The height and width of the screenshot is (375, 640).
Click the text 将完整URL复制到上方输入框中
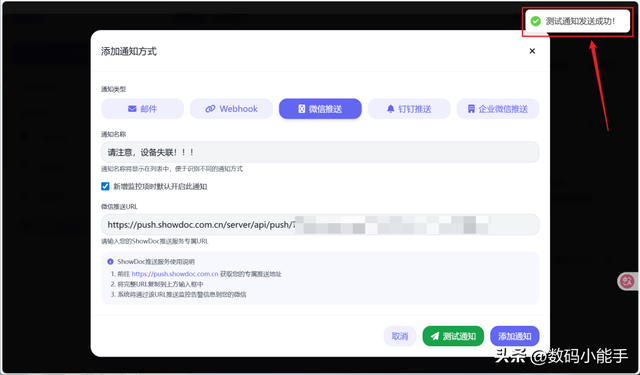tap(160, 284)
